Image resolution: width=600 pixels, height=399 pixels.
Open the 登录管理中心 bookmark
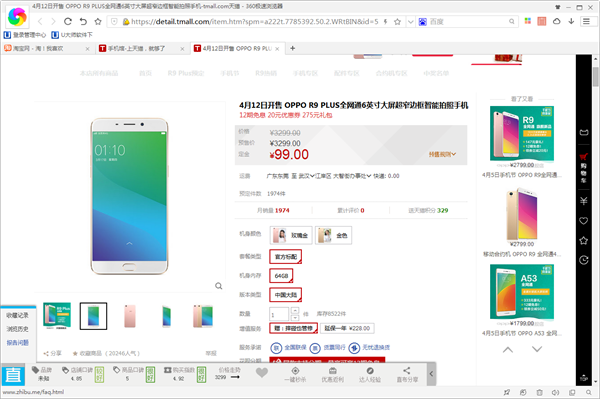(x=25, y=35)
